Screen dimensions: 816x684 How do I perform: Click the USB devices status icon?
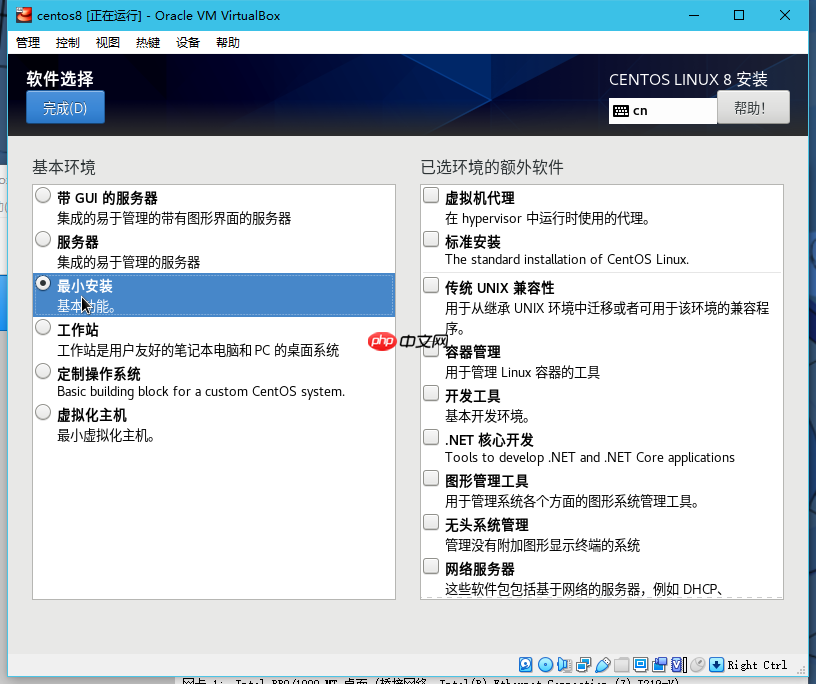click(x=603, y=663)
